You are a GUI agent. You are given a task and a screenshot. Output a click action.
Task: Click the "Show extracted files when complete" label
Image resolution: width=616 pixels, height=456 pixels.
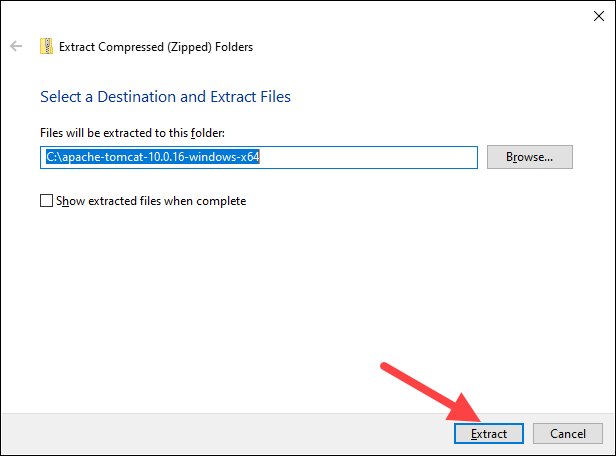point(151,201)
